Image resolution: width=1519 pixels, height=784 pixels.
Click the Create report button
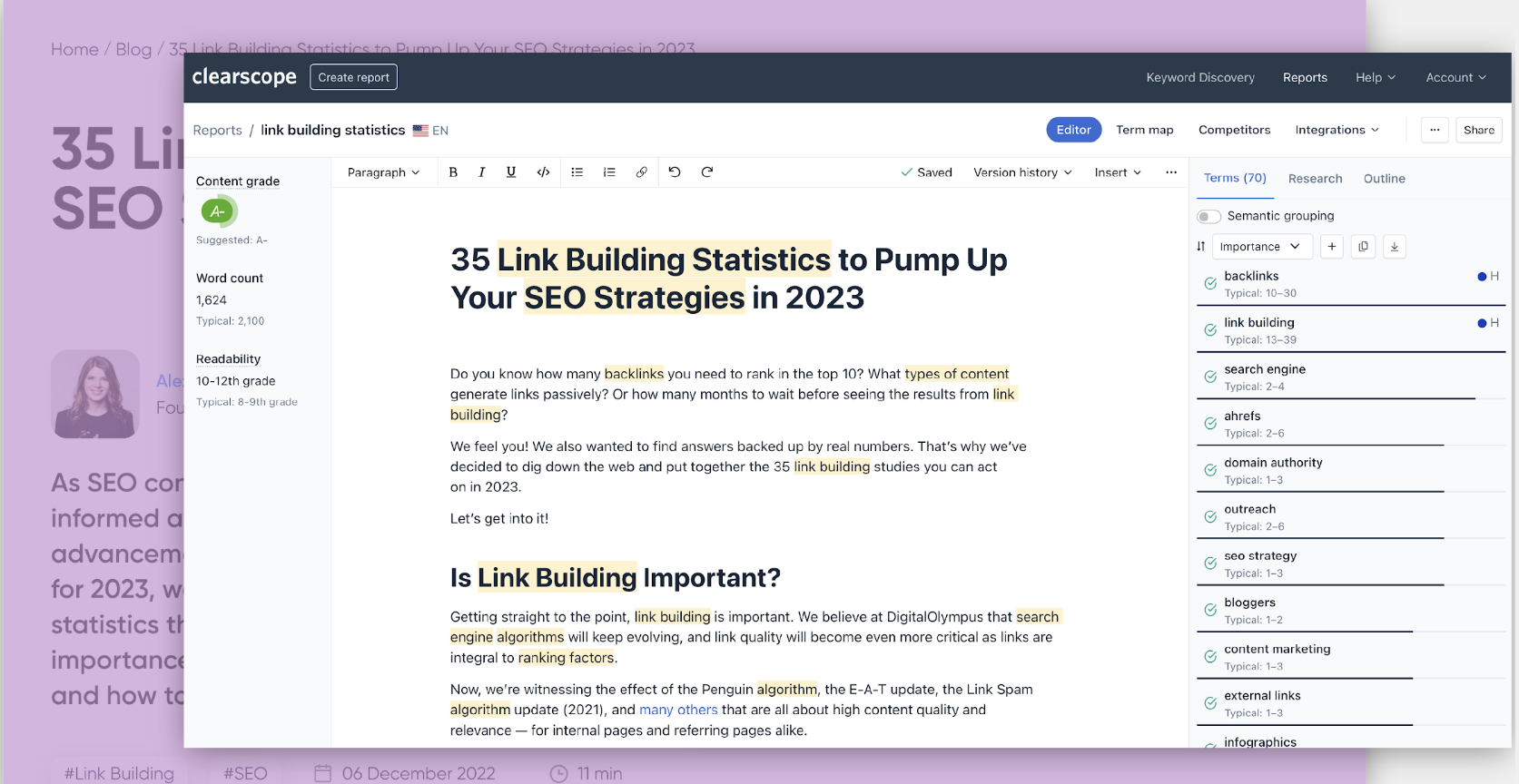(x=353, y=77)
